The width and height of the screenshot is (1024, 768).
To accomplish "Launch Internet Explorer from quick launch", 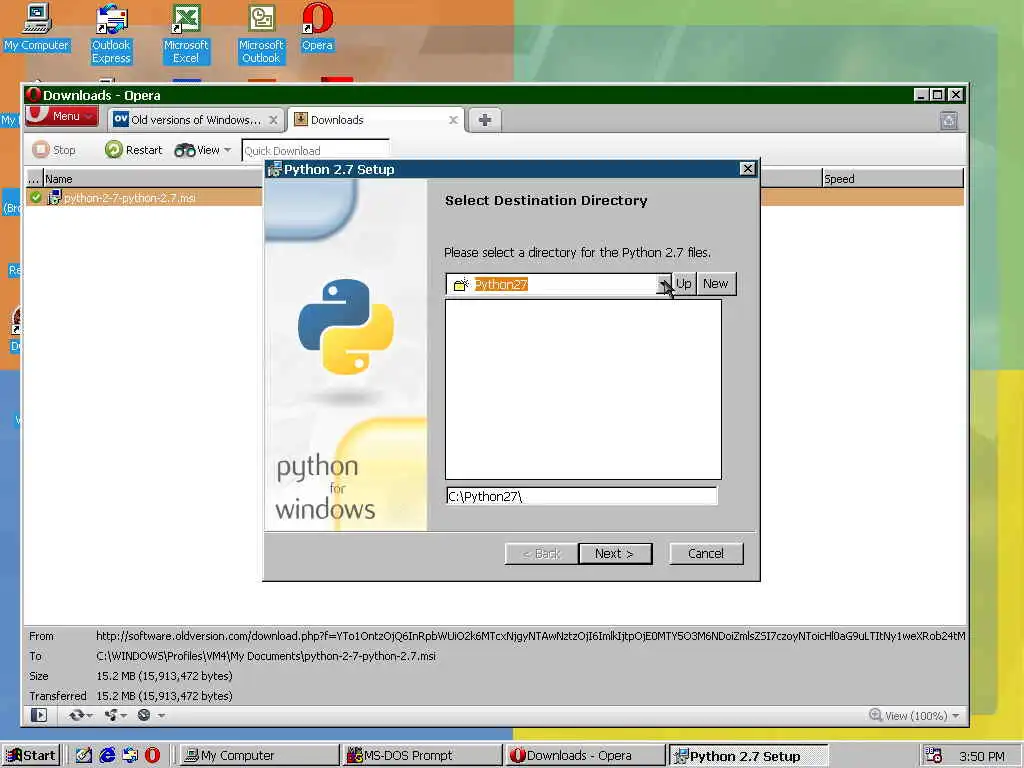I will coord(107,756).
